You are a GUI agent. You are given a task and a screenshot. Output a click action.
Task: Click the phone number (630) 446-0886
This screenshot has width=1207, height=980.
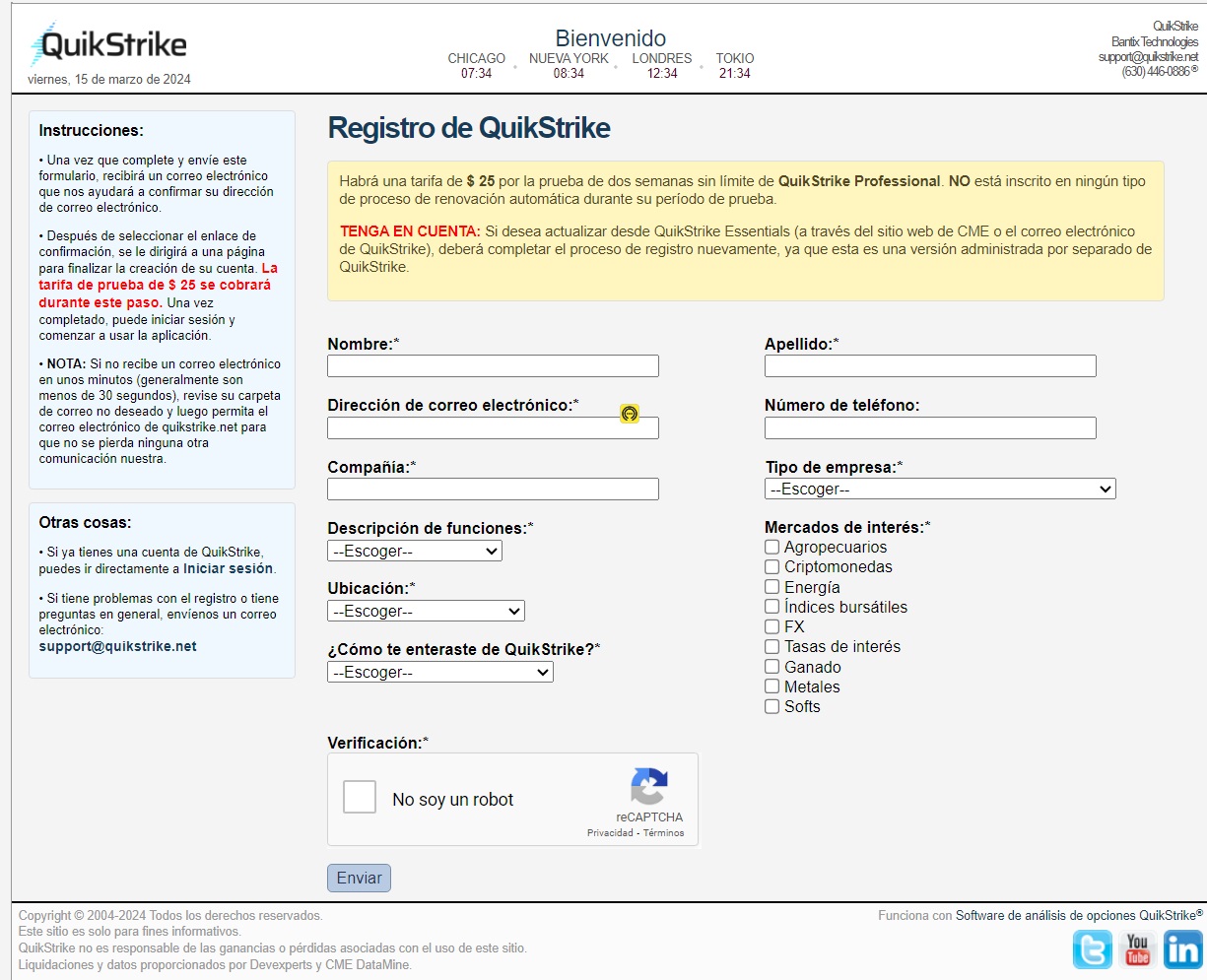tap(1157, 71)
